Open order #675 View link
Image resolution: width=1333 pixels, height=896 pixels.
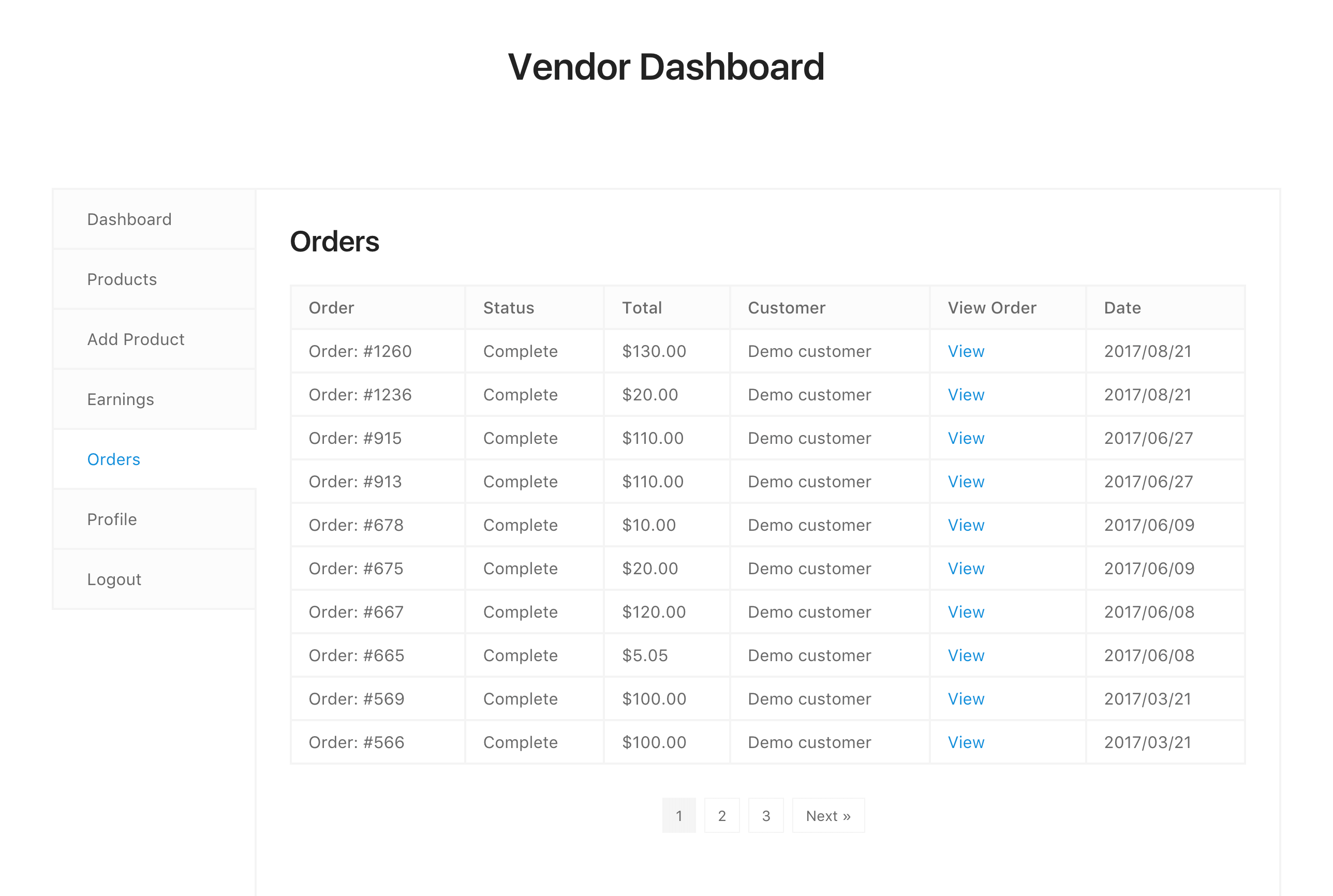click(x=966, y=569)
